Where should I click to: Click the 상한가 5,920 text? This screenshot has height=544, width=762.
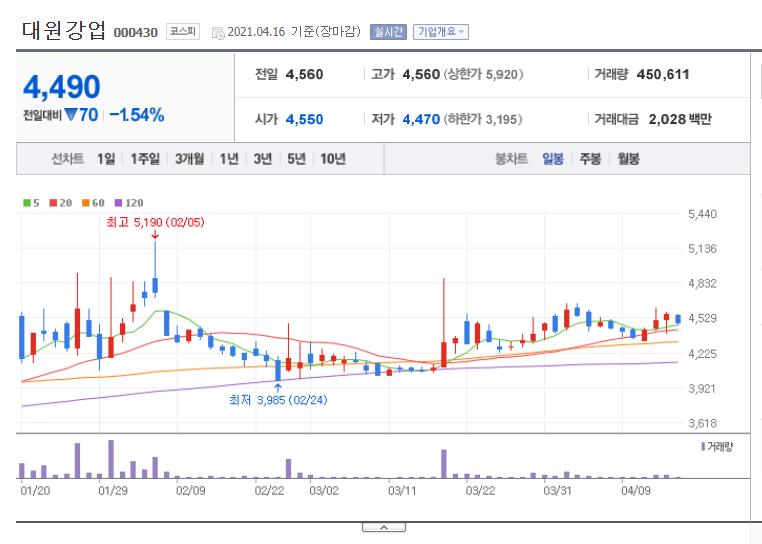pyautogui.click(x=483, y=74)
